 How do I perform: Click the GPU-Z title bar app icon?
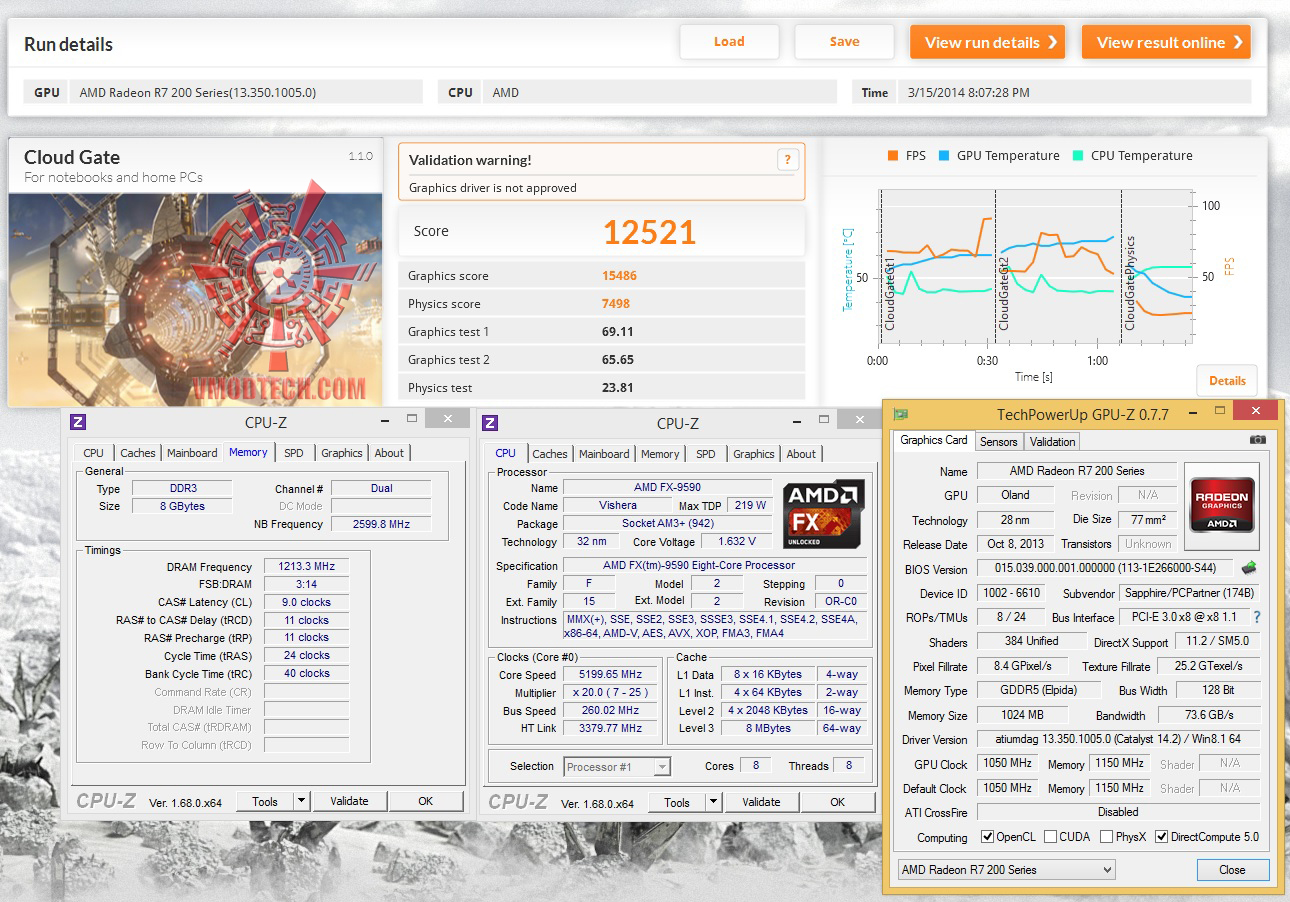pyautogui.click(x=901, y=414)
